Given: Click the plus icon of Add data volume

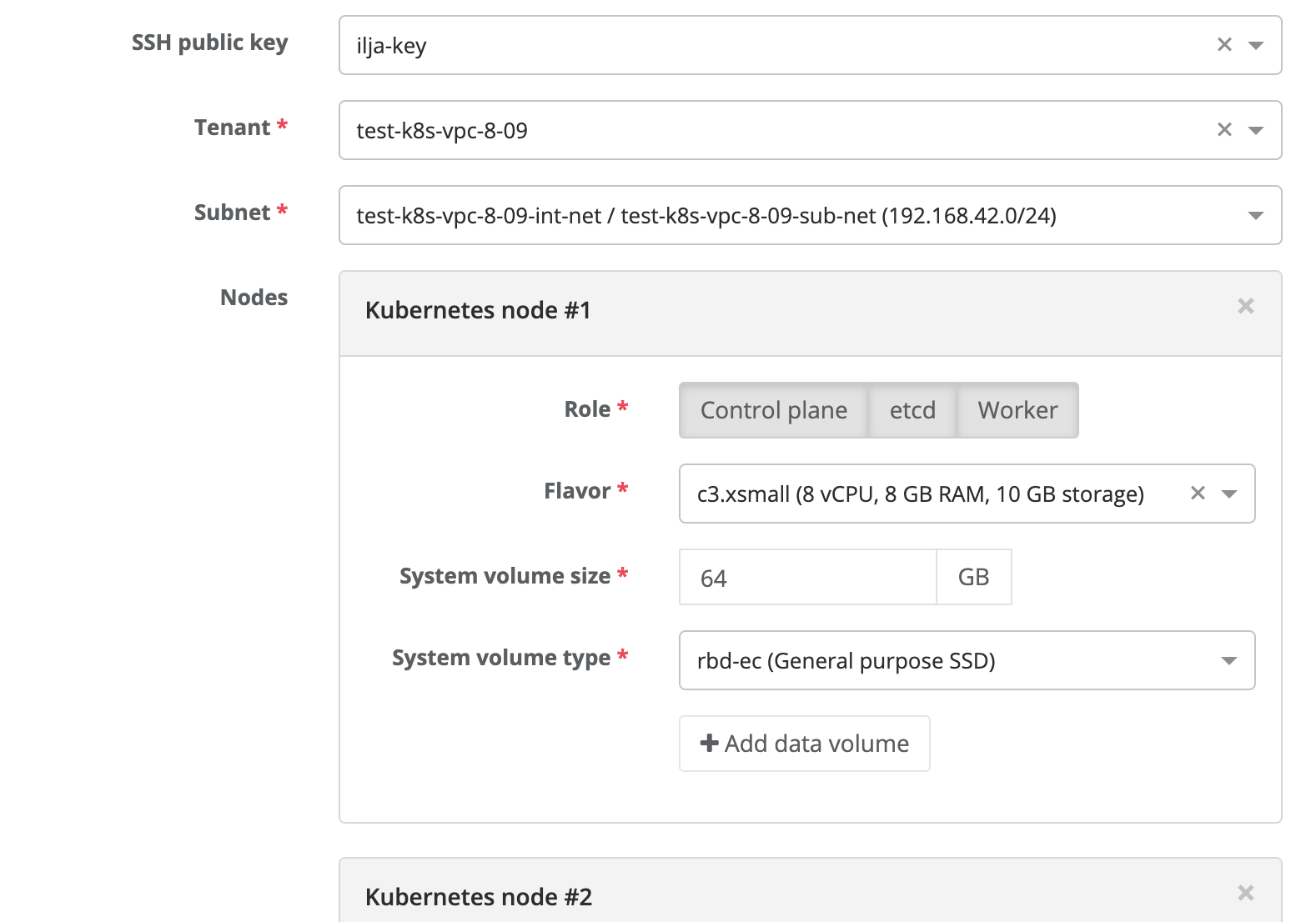Looking at the screenshot, I should click(x=709, y=743).
